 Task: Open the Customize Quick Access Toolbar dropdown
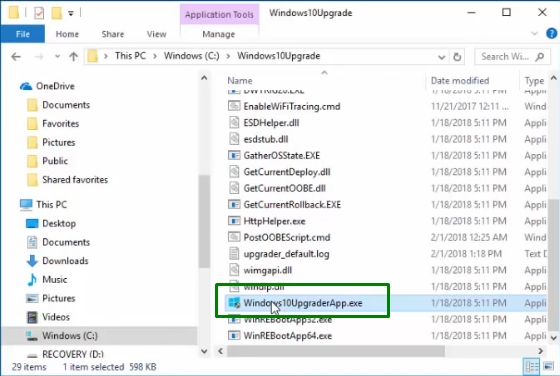tap(71, 14)
